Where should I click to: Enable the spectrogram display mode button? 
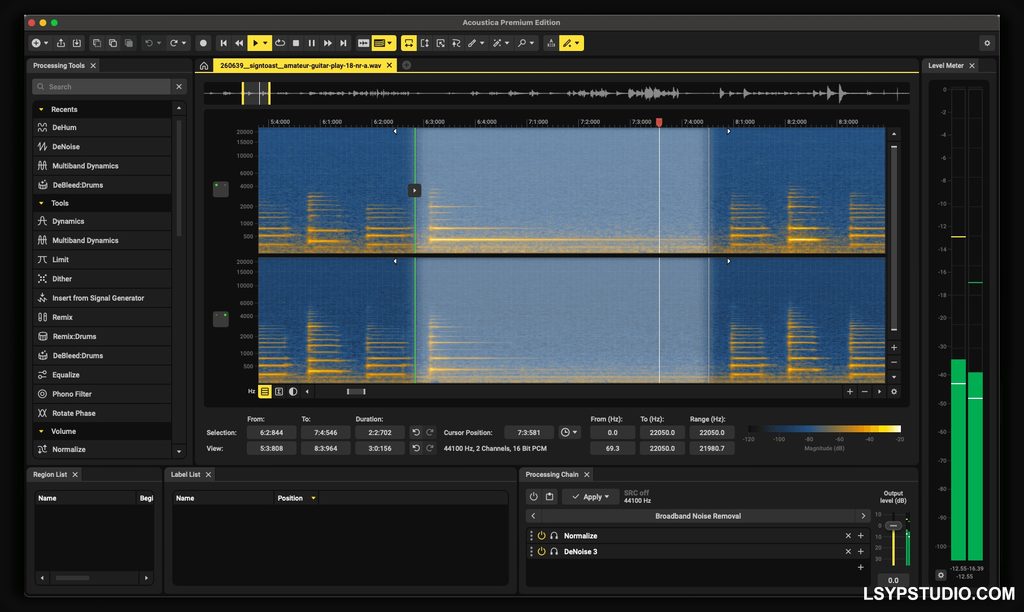pos(264,392)
